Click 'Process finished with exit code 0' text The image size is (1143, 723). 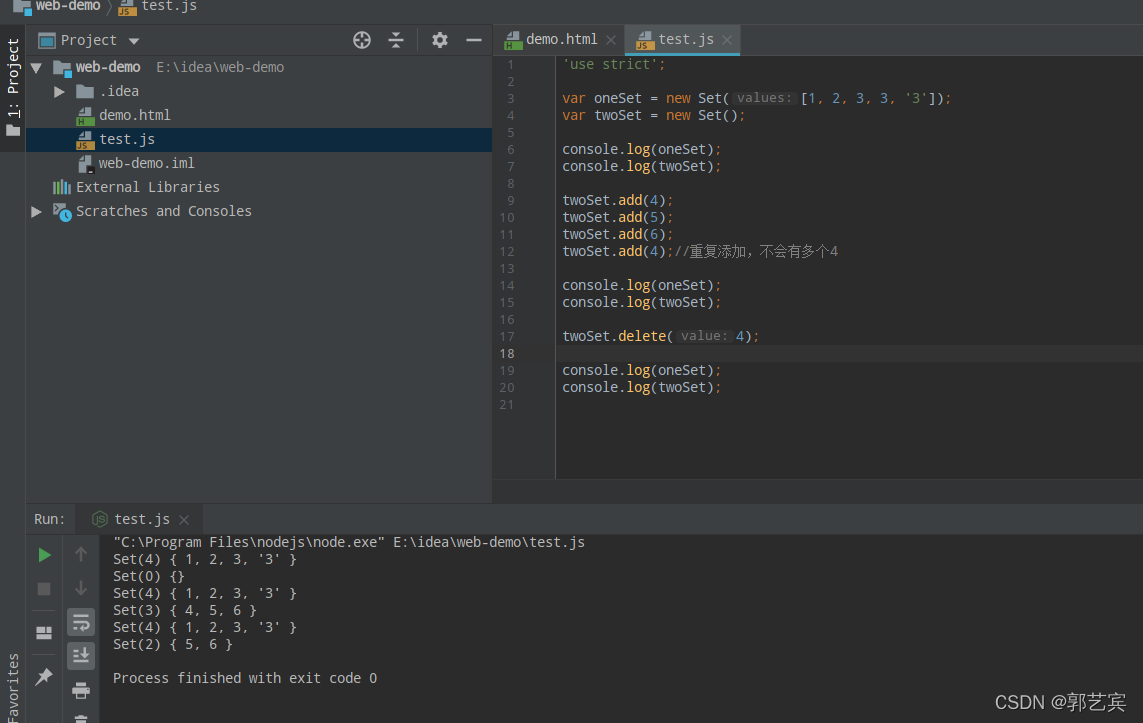click(245, 678)
